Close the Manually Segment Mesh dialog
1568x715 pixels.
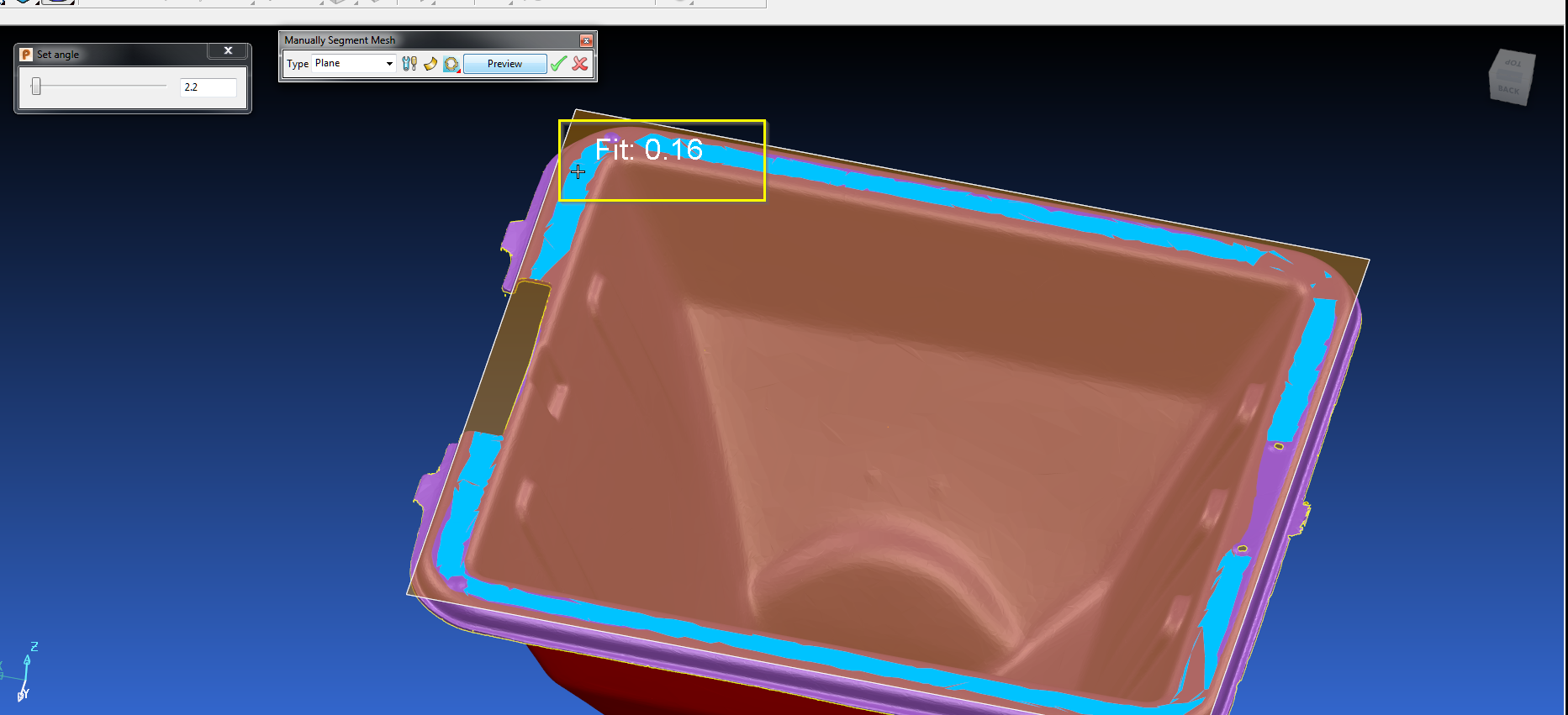tap(586, 40)
